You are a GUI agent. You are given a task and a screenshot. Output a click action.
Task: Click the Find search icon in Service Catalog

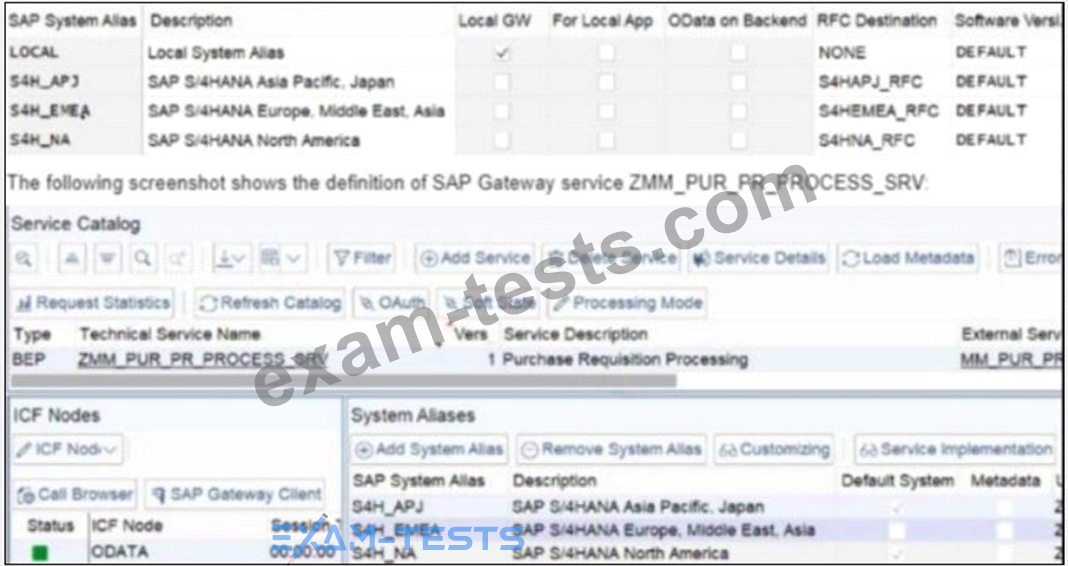coord(142,259)
